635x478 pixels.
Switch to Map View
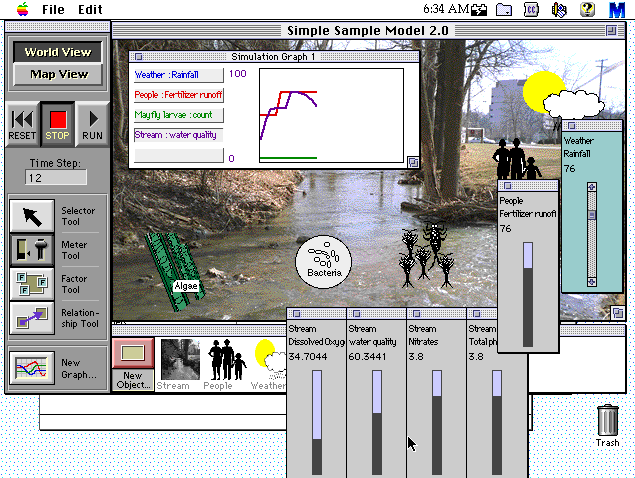pos(57,74)
